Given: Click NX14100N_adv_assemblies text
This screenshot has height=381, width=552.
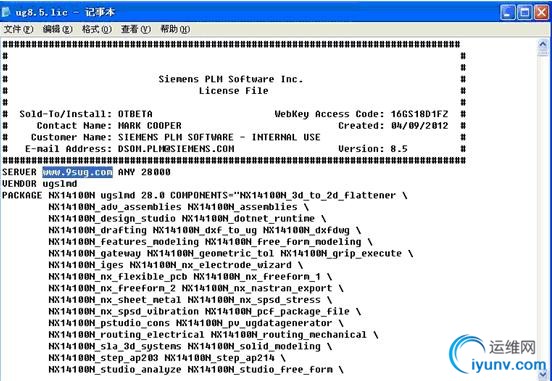Looking at the screenshot, I should [x=115, y=207].
